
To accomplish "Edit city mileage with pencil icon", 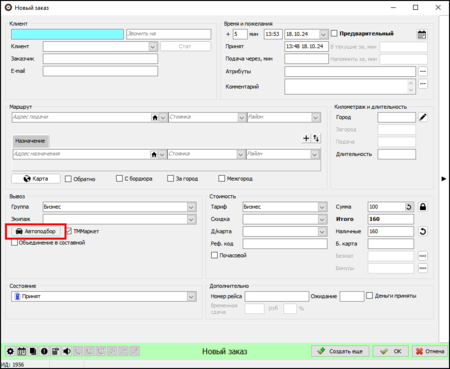I will pos(423,117).
